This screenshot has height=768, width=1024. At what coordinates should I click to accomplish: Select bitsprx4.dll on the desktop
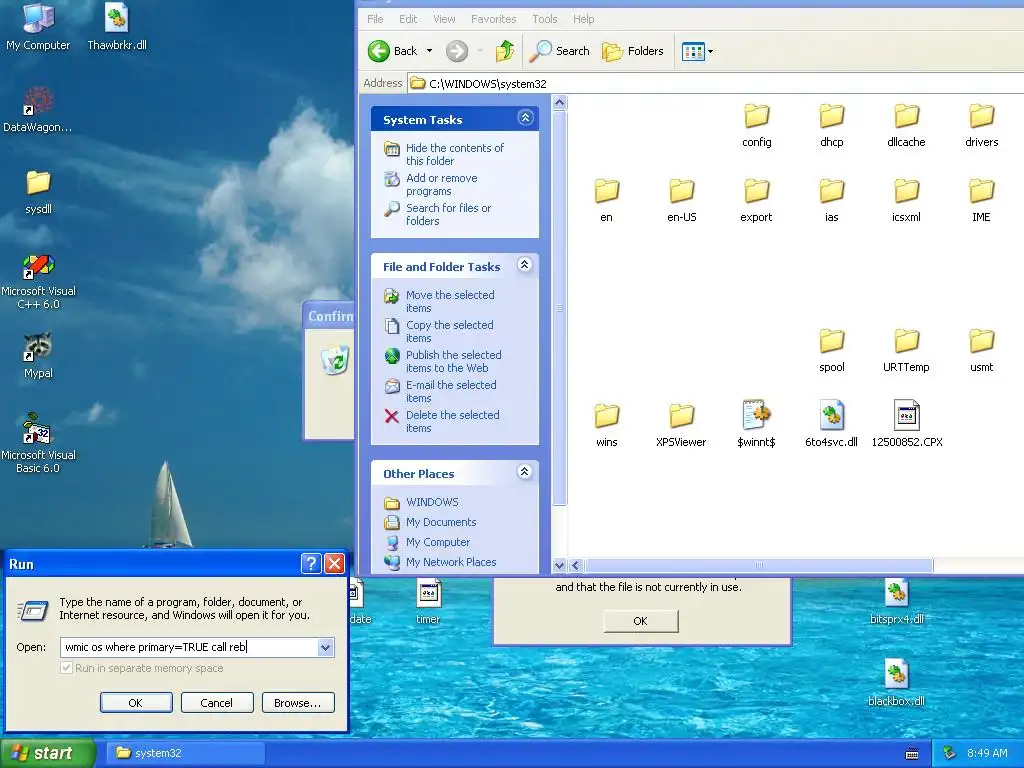point(897,601)
